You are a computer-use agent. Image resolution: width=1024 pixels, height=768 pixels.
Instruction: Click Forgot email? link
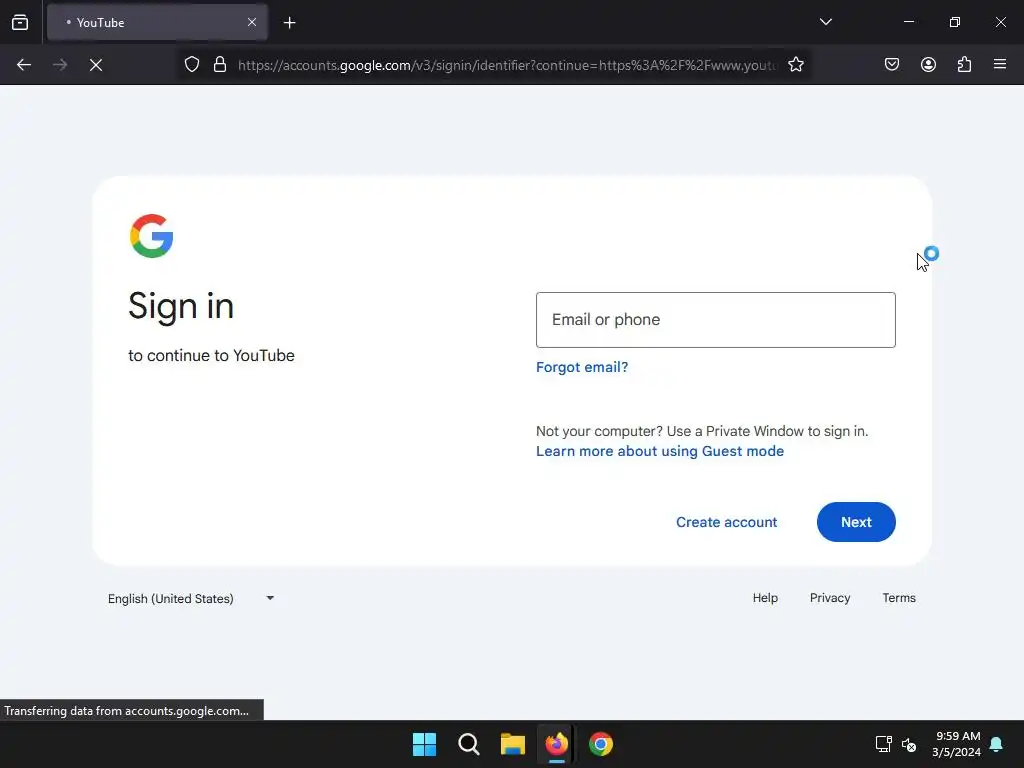pyautogui.click(x=582, y=367)
